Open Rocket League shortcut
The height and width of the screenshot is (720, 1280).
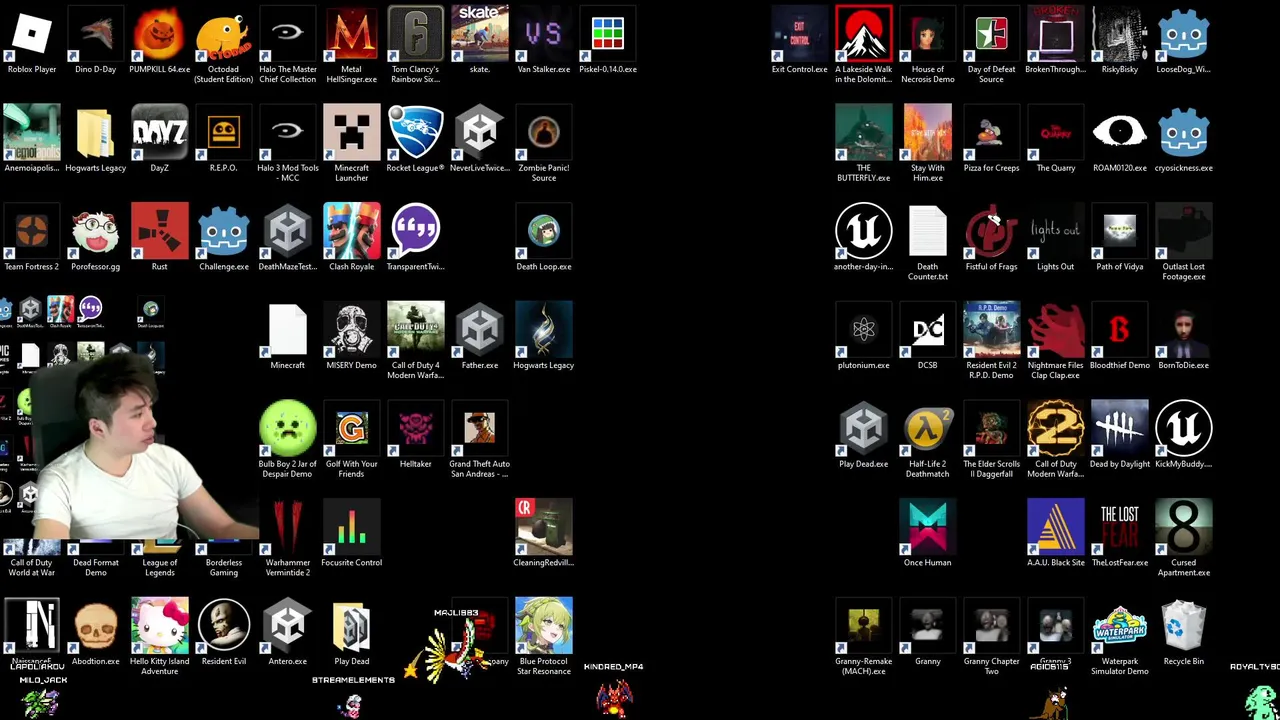(416, 132)
